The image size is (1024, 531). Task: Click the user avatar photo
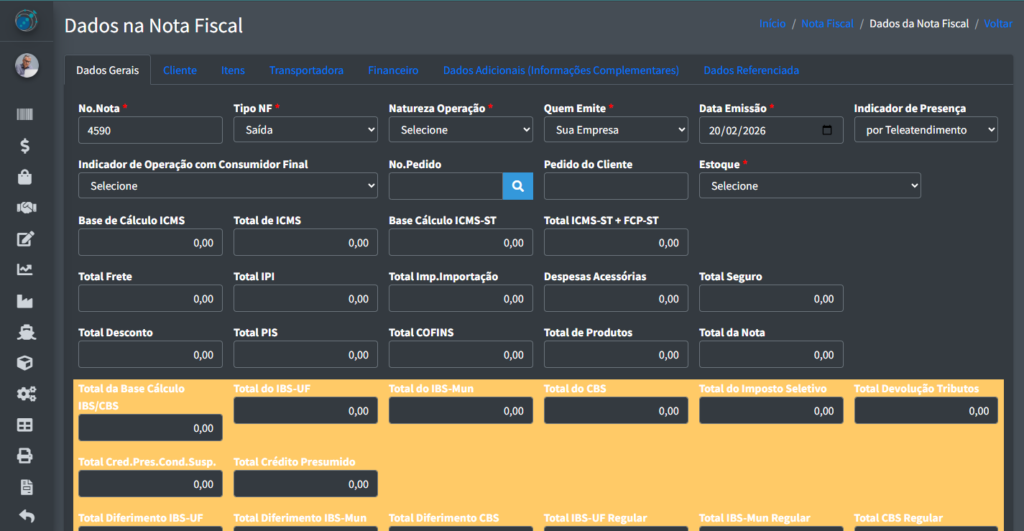click(x=27, y=66)
